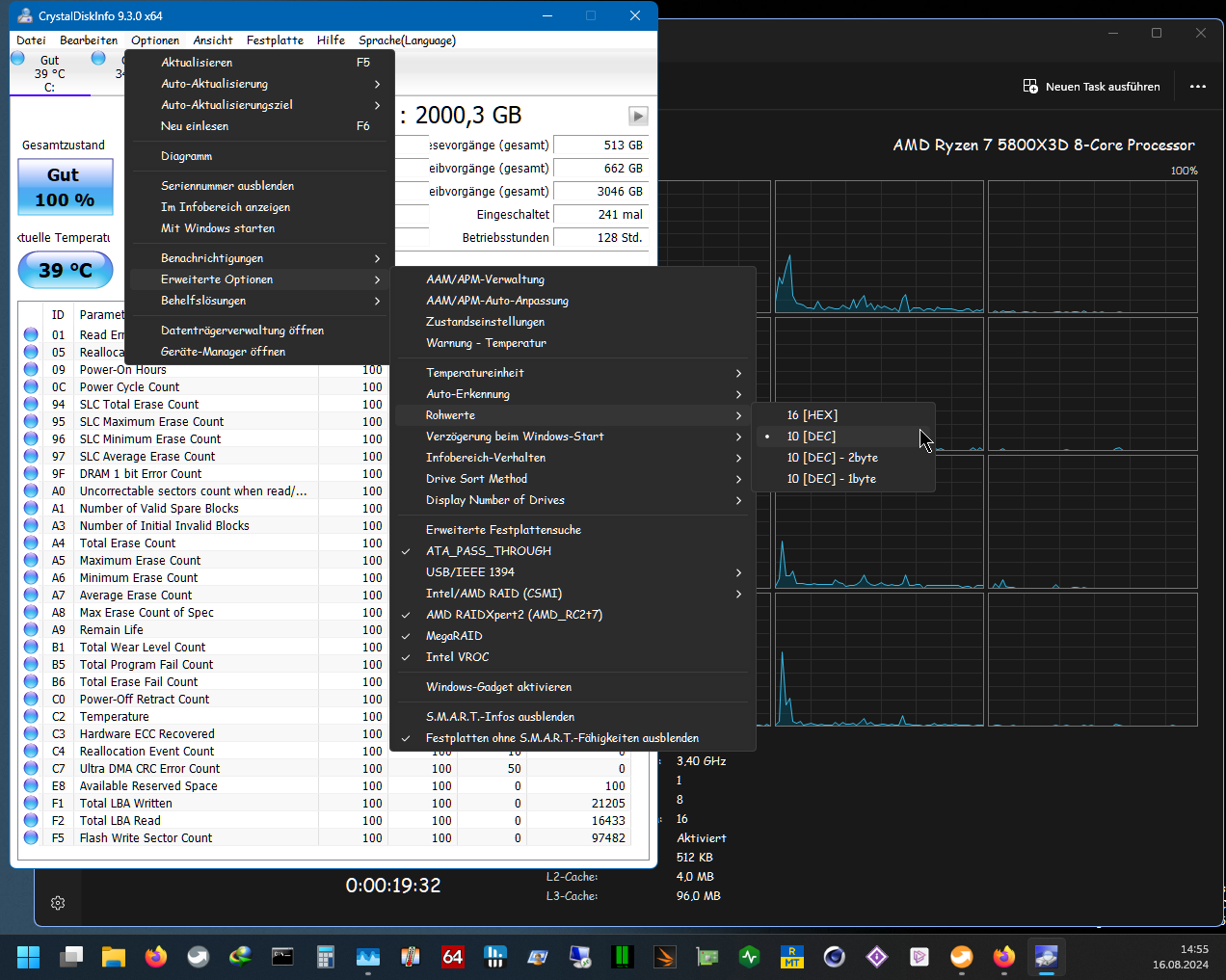Click the Neuen Task ausführen icon
Viewport: 1226px width, 980px height.
click(x=1030, y=86)
